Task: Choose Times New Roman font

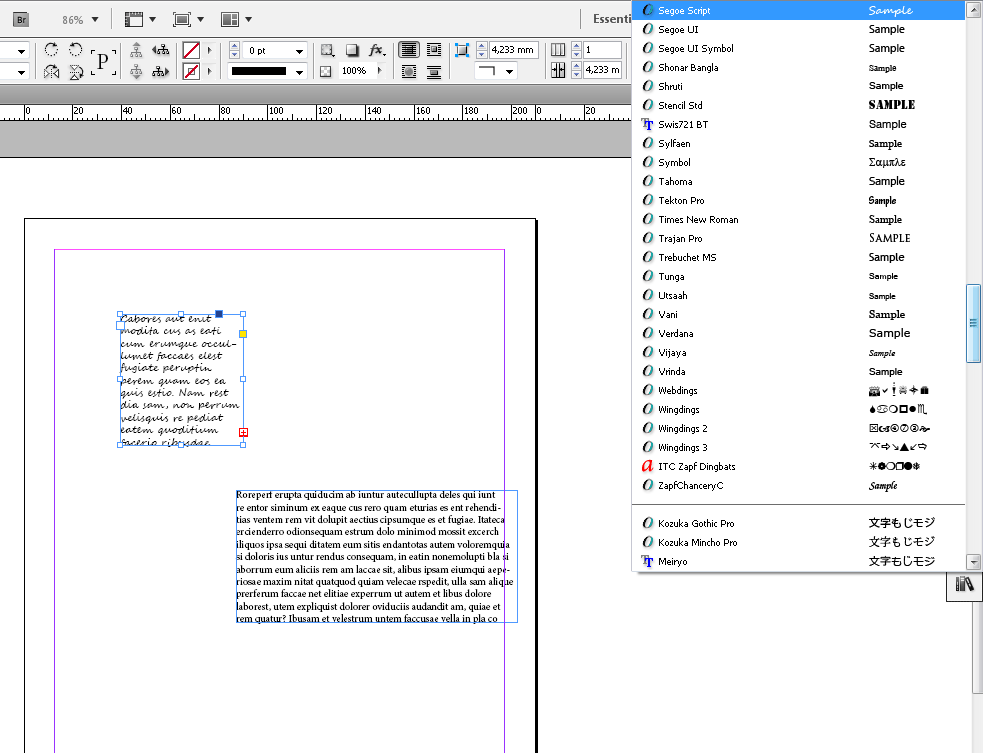Action: pos(798,219)
